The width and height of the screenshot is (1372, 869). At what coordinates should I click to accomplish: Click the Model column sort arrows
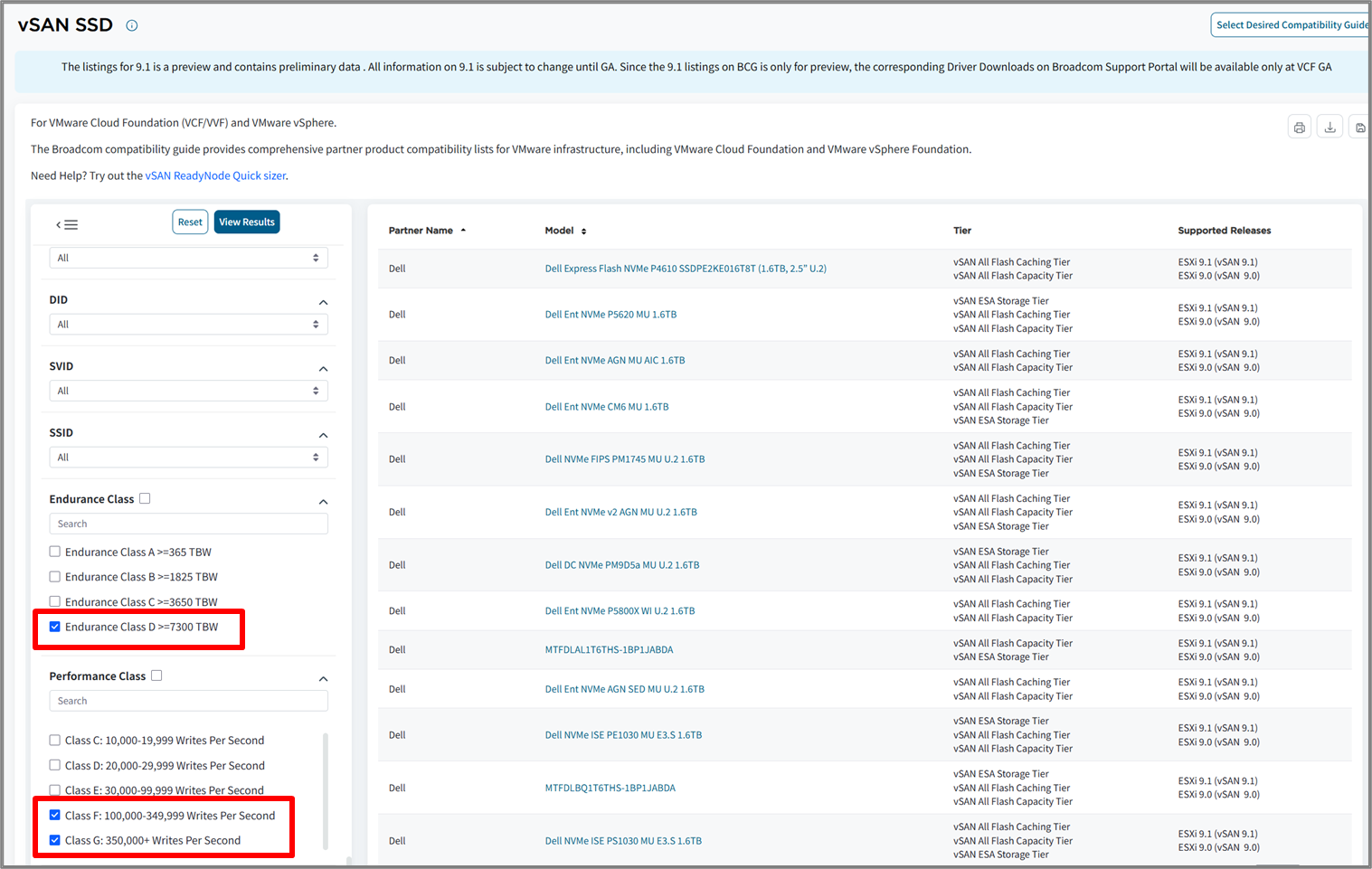pyautogui.click(x=583, y=231)
